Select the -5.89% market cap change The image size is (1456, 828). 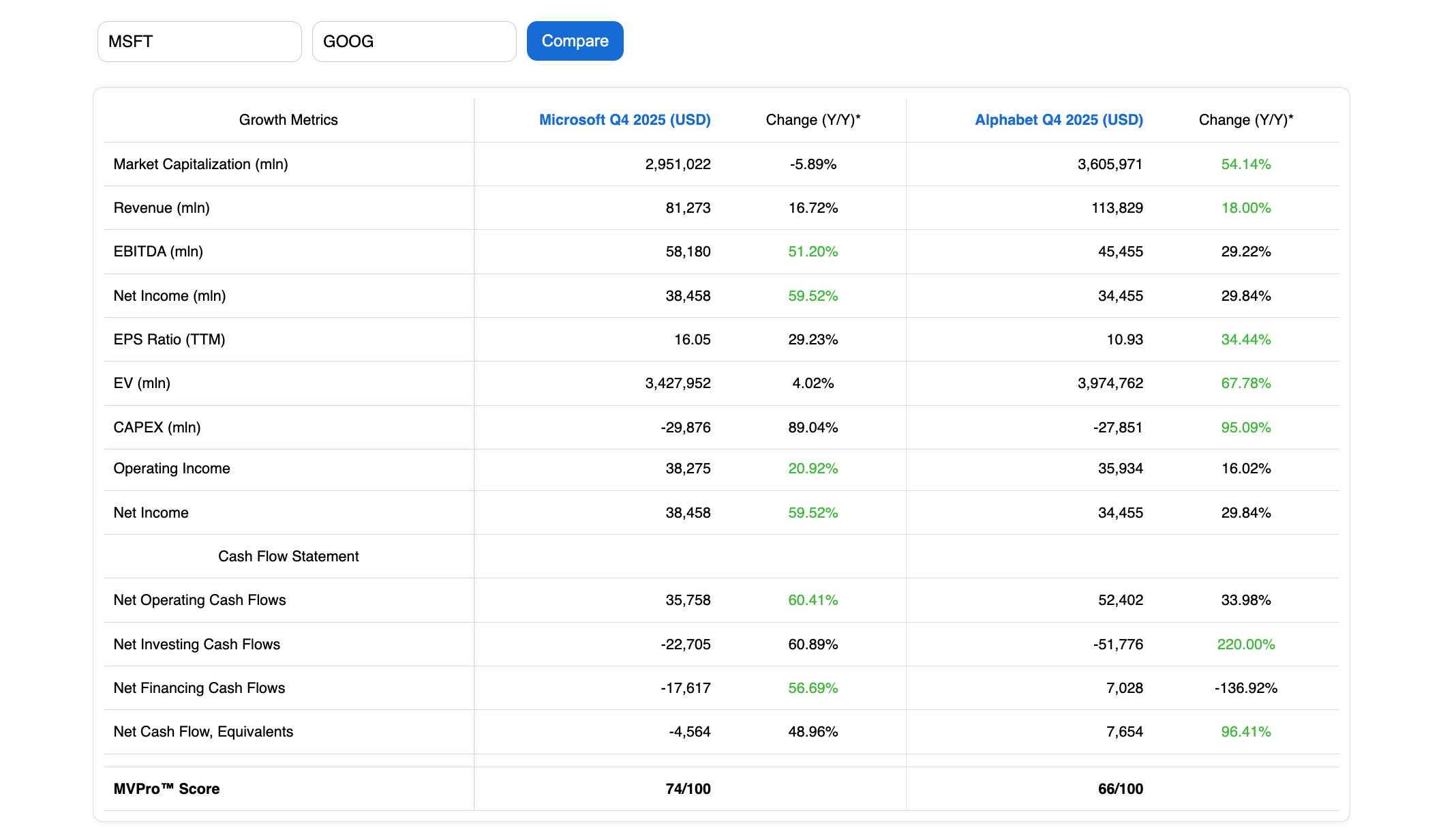tap(813, 164)
